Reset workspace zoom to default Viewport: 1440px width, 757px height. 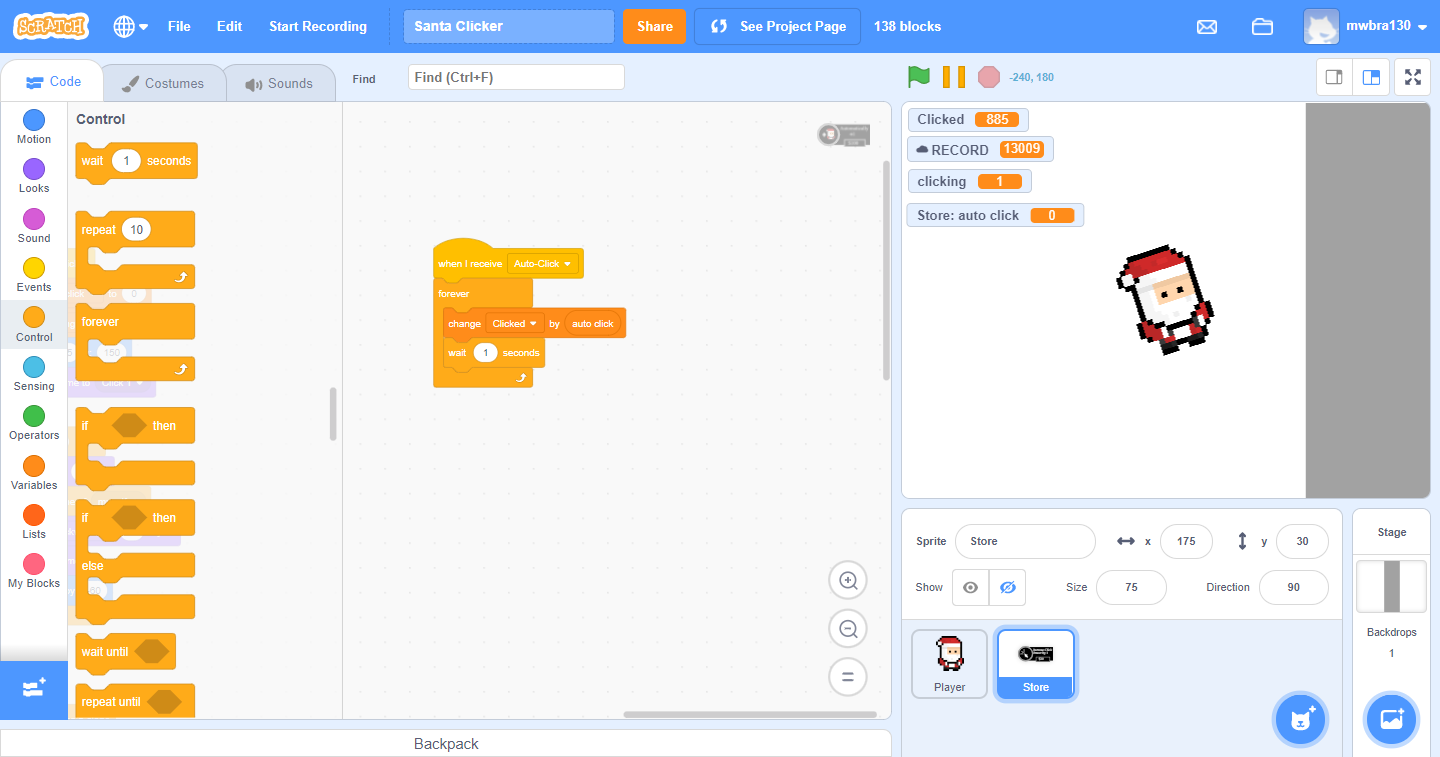point(848,677)
